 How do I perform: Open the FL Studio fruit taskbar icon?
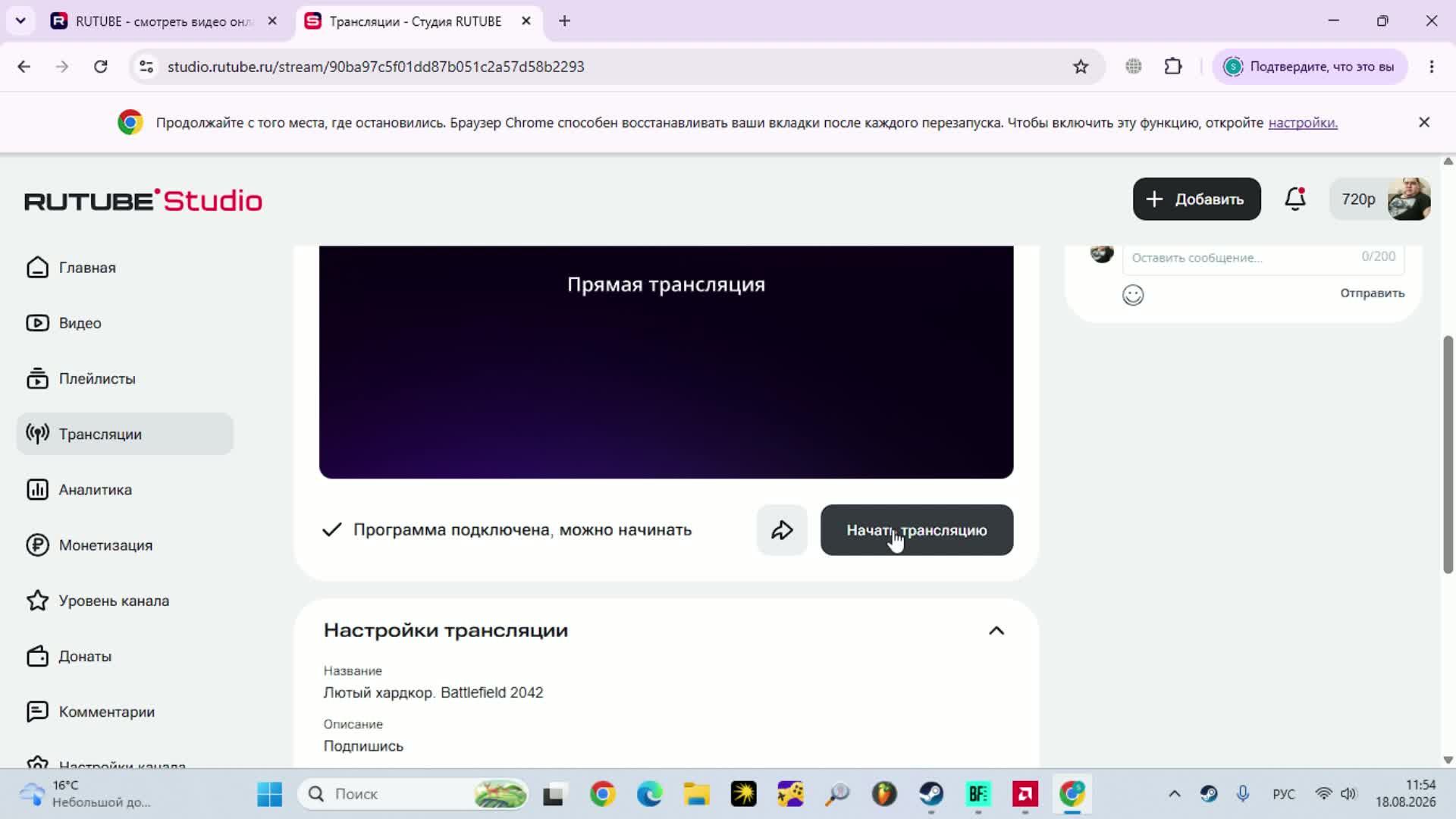tap(884, 794)
